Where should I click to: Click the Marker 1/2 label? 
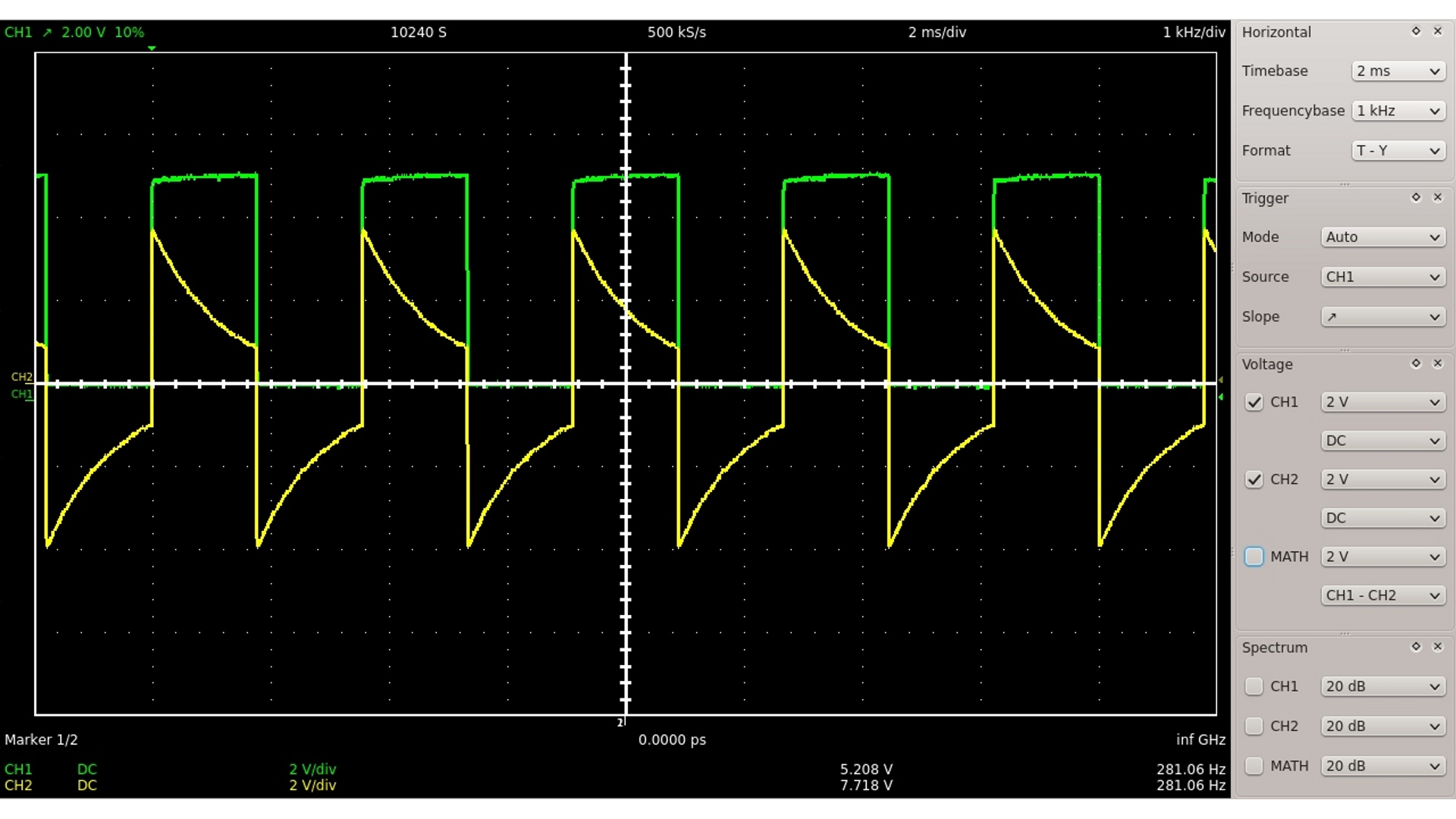click(41, 740)
